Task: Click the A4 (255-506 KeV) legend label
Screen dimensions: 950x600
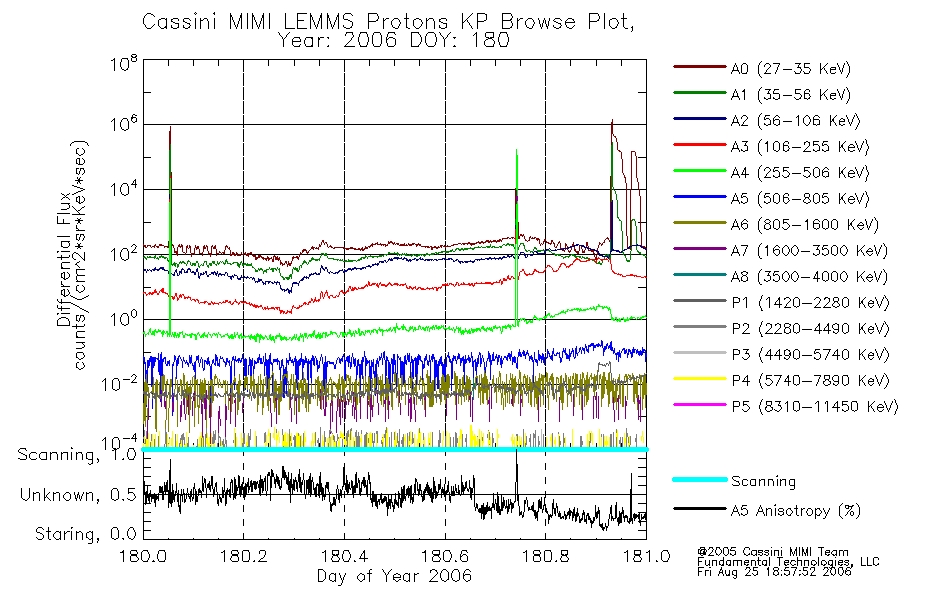Action: pyautogui.click(x=800, y=173)
